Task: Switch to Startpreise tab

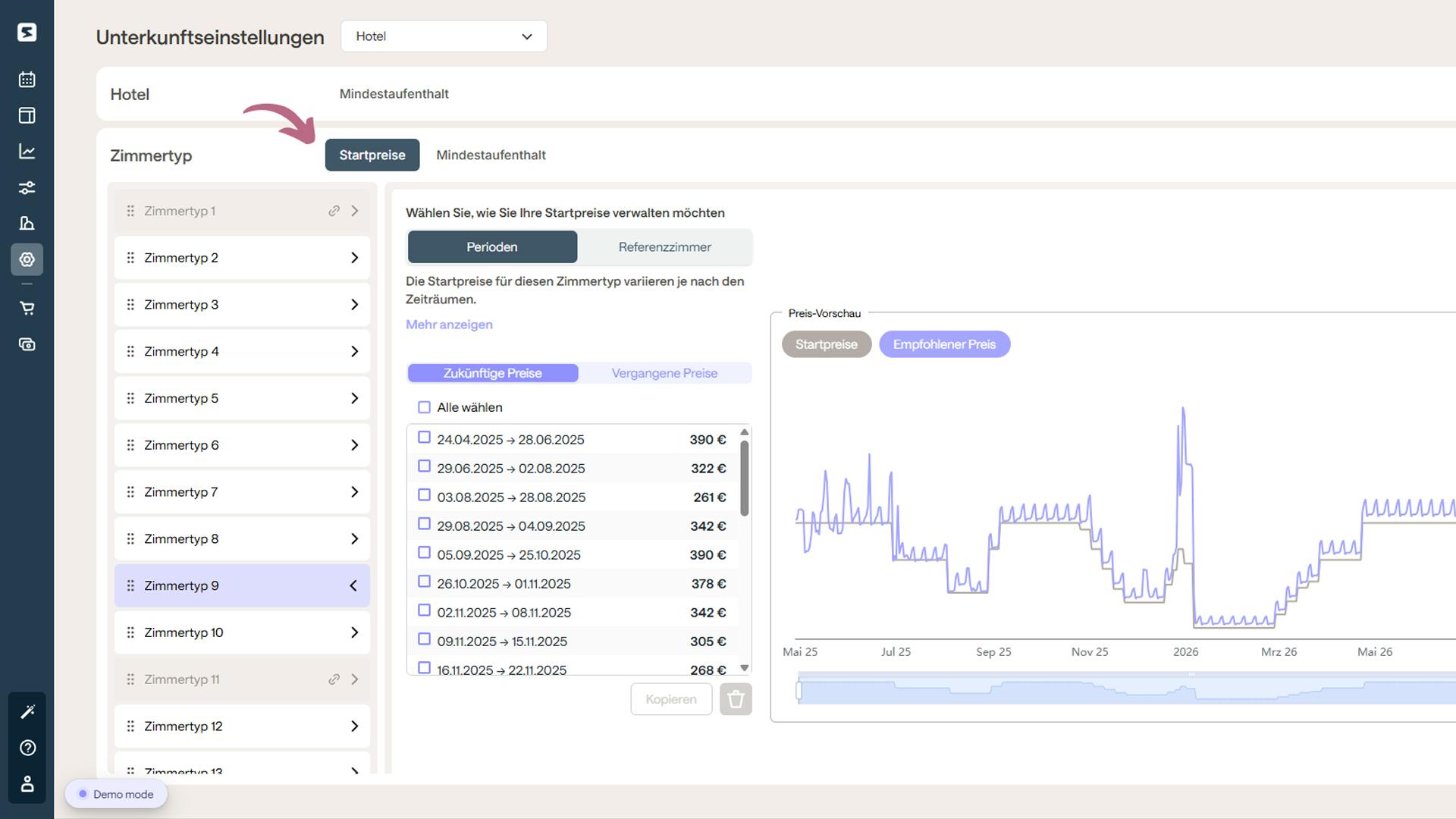Action: pos(372,155)
